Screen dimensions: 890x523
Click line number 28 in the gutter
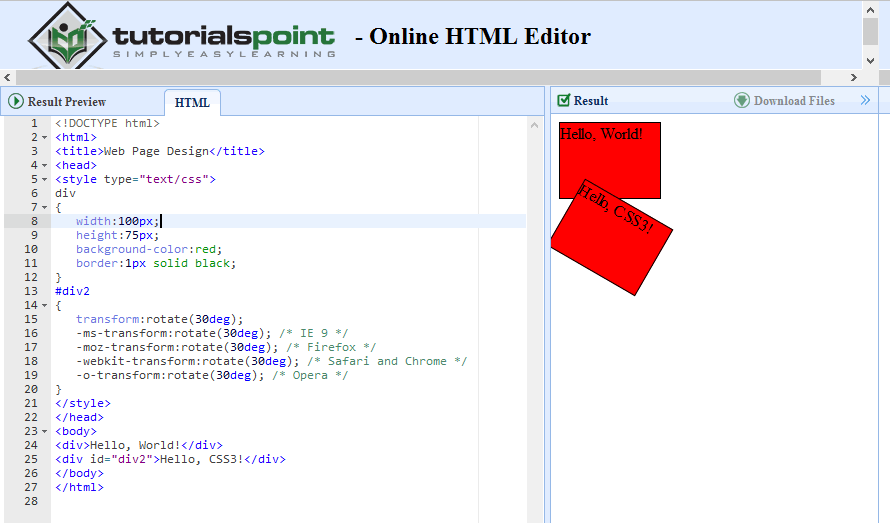31,501
